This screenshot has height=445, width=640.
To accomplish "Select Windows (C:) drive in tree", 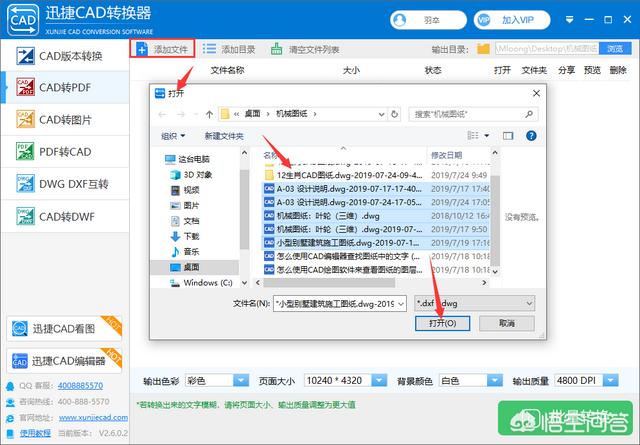I will pyautogui.click(x=202, y=283).
